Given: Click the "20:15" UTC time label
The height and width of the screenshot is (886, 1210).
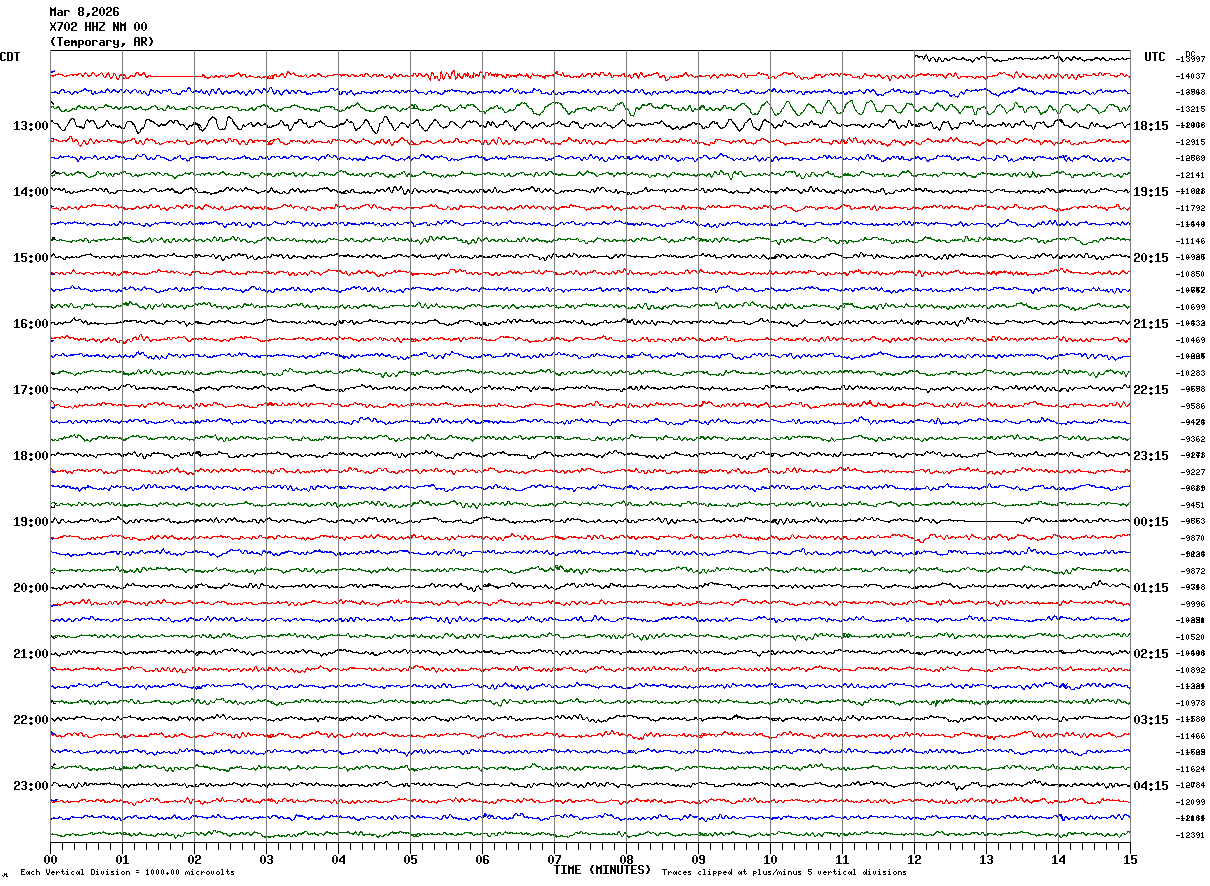Looking at the screenshot, I should (x=1151, y=258).
